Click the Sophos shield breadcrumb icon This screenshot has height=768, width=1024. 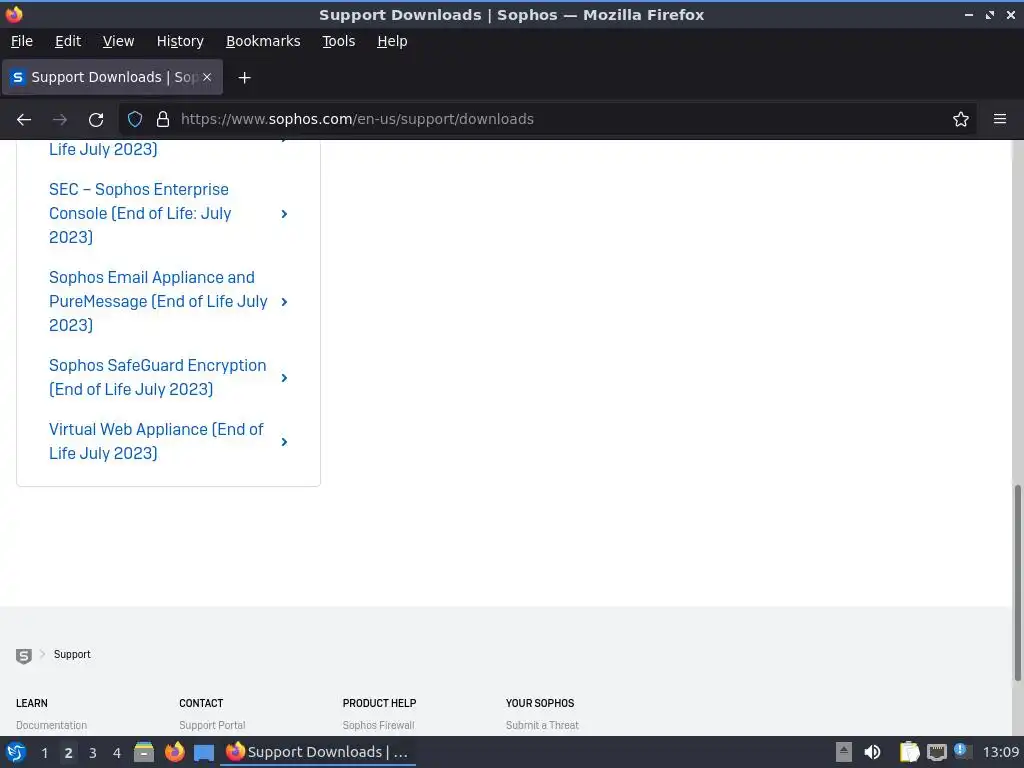pos(24,656)
